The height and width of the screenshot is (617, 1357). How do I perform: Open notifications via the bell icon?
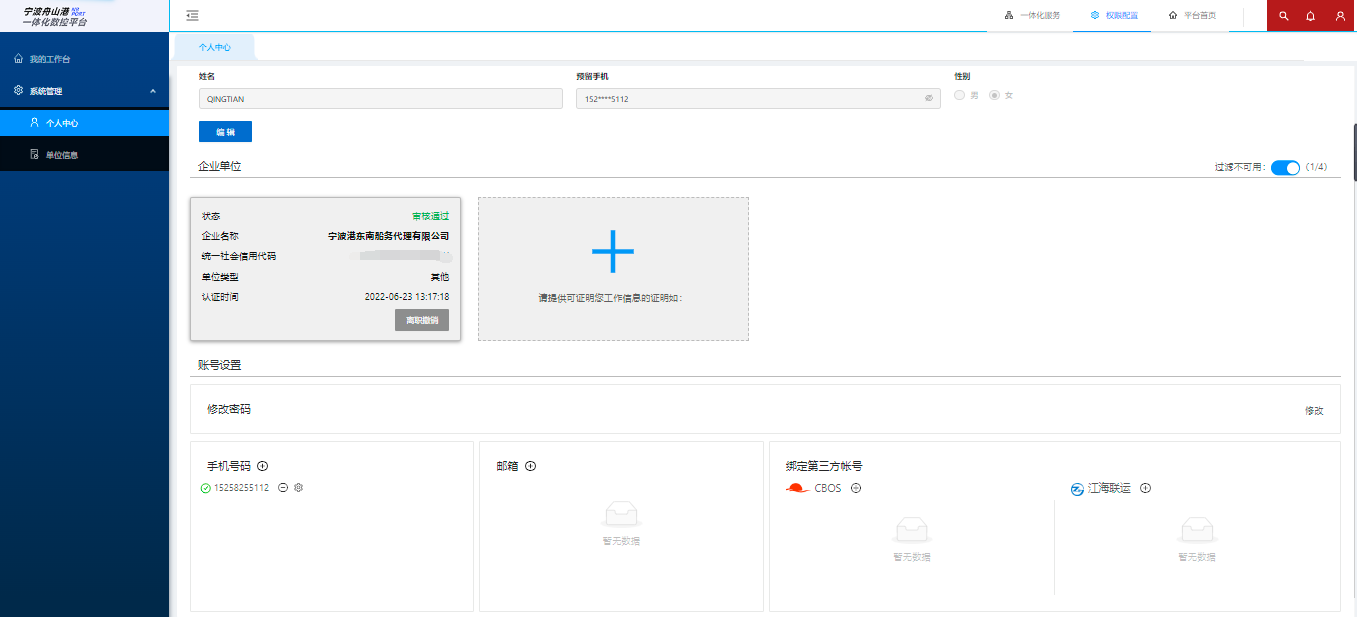[x=1311, y=16]
